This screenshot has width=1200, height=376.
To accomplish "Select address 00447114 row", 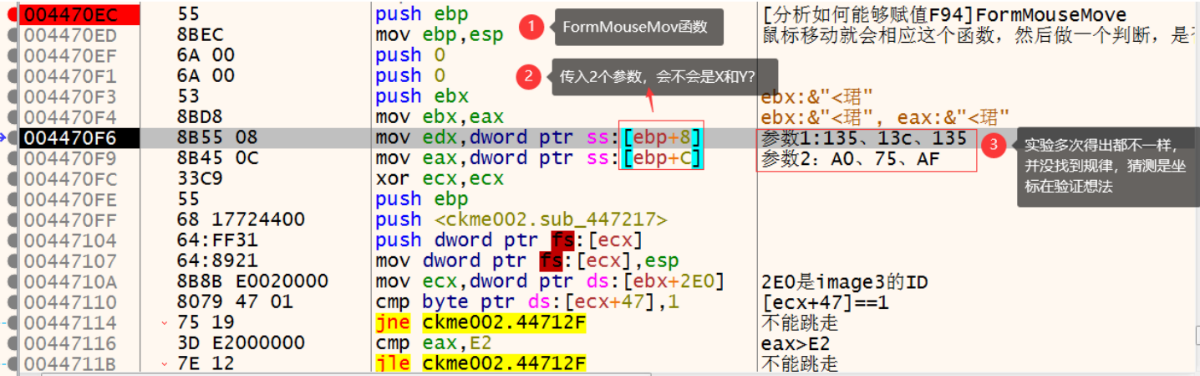I will [70, 322].
